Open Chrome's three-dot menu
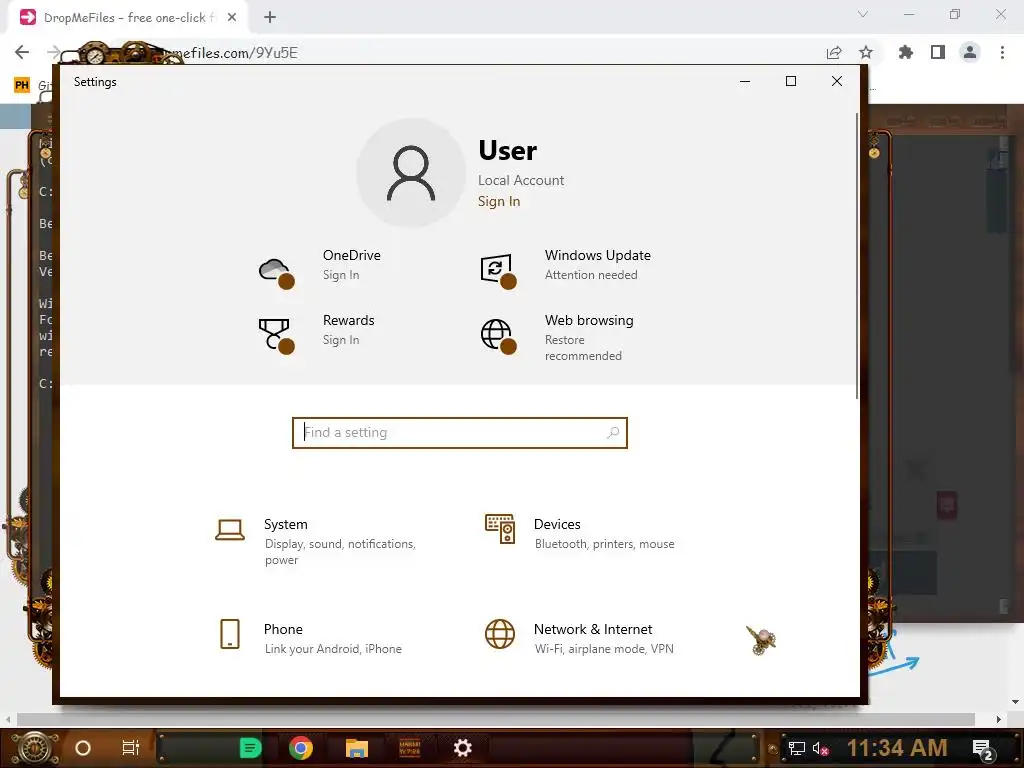This screenshot has width=1024, height=768. [1002, 52]
